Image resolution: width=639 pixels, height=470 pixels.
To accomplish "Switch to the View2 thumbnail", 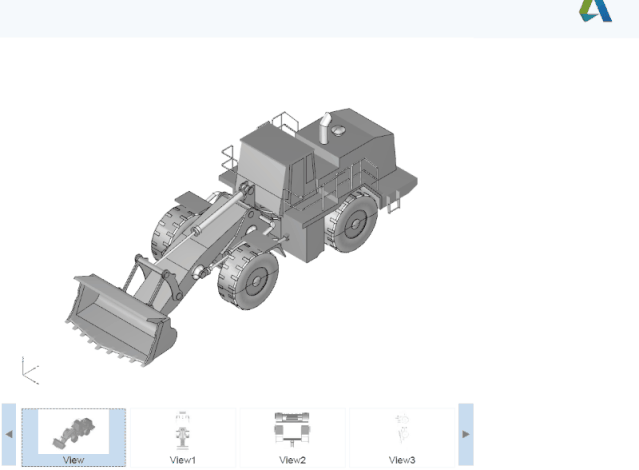I will point(292,437).
